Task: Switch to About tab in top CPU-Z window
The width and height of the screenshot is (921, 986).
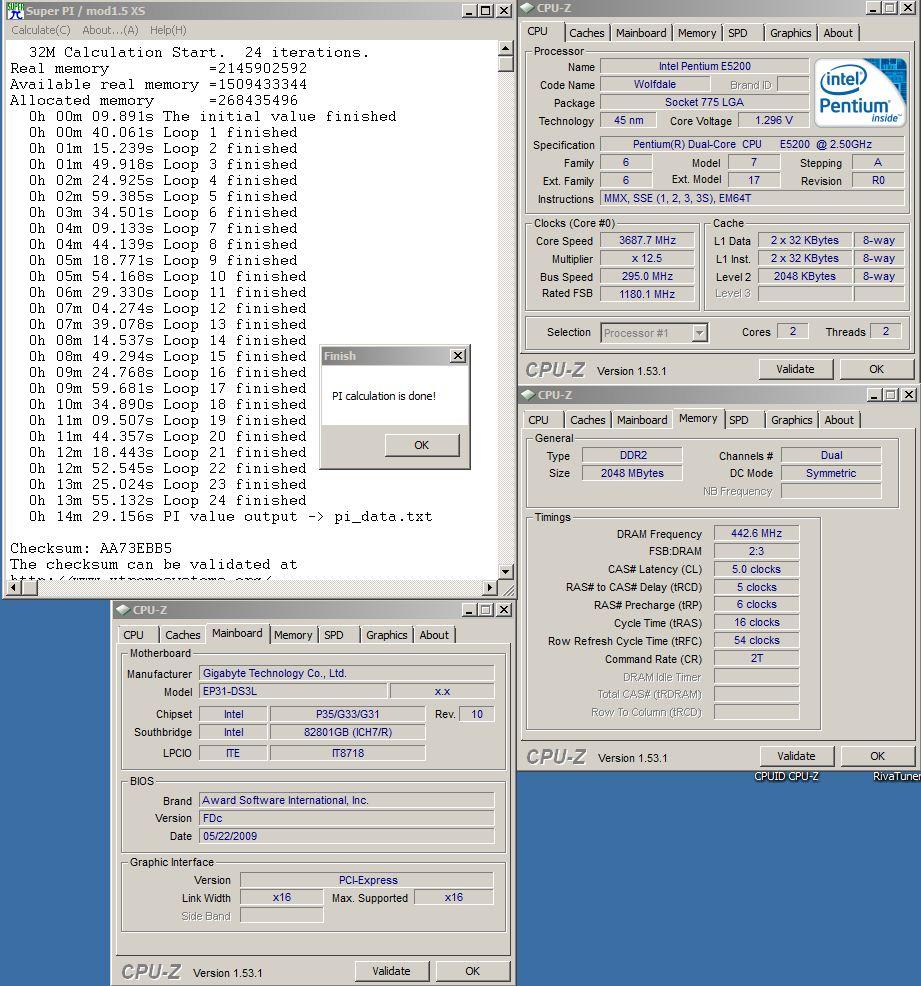Action: pyautogui.click(x=838, y=33)
